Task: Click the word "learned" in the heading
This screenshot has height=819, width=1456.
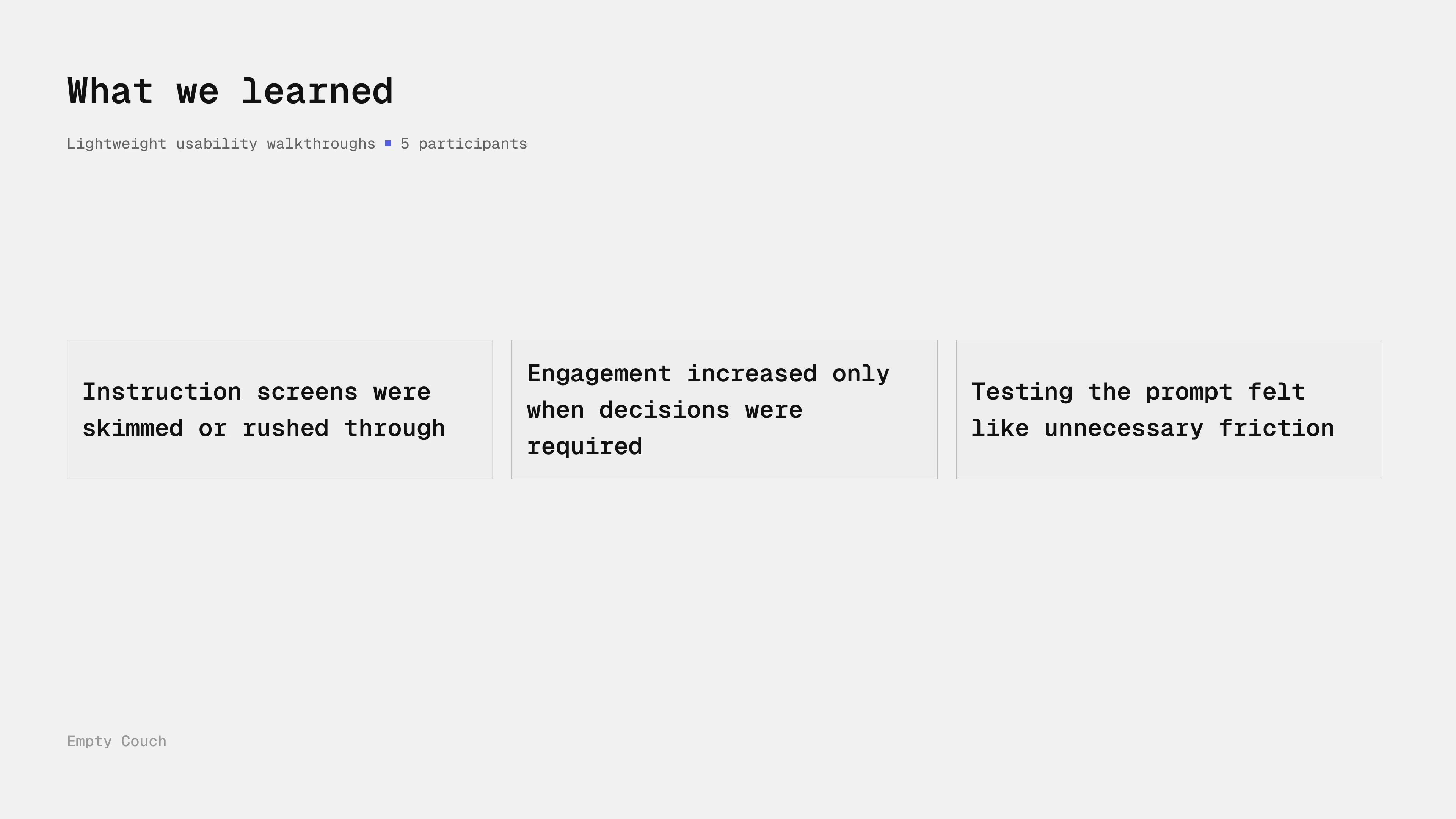Action: 317,91
